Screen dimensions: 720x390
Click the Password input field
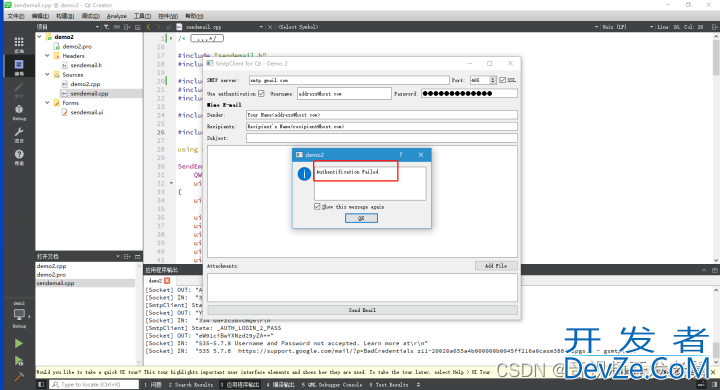[469, 94]
